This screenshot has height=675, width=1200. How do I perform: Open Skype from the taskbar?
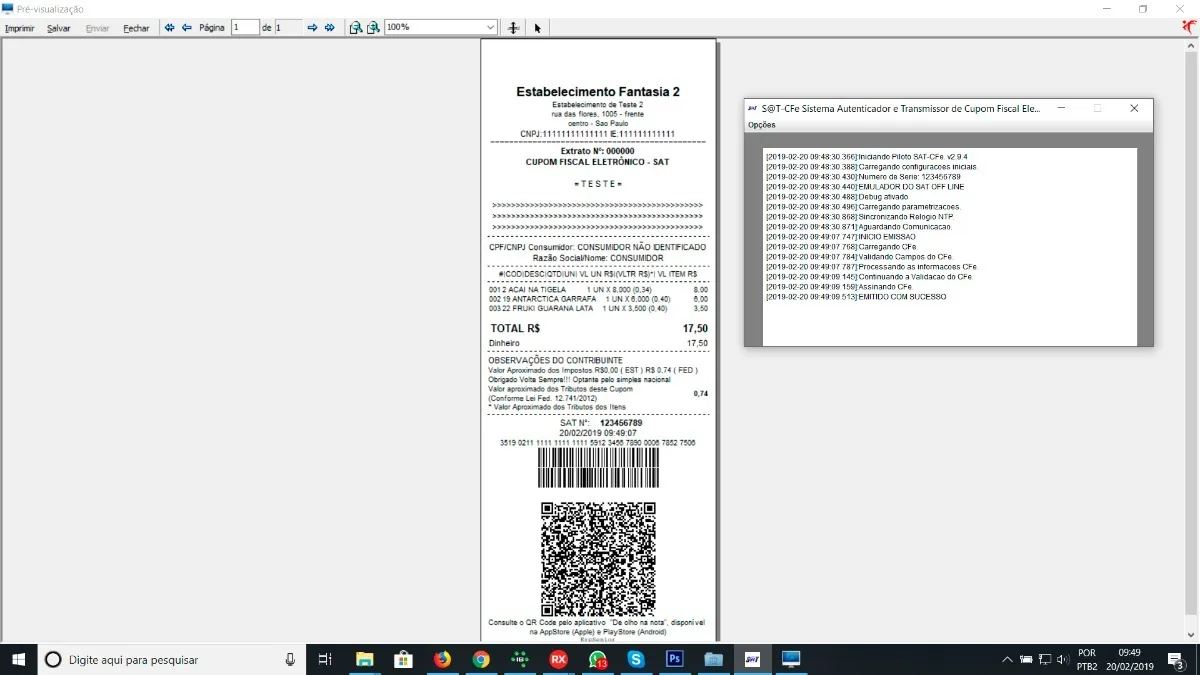point(635,660)
